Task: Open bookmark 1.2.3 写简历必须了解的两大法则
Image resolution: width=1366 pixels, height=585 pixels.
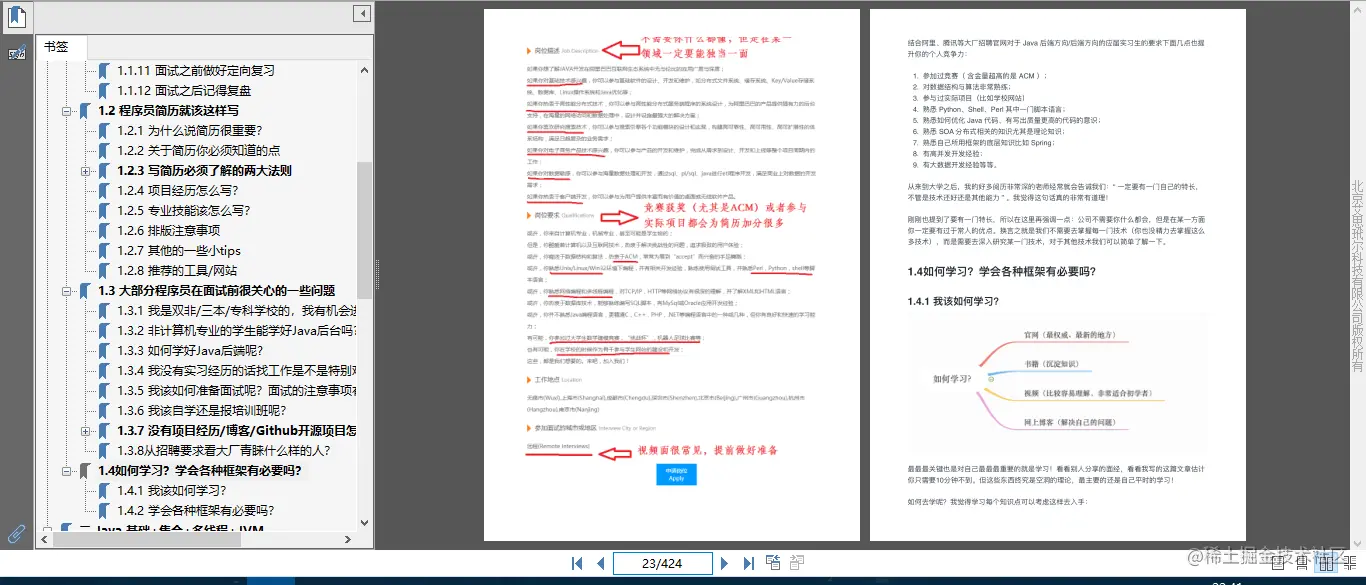Action: pos(204,171)
